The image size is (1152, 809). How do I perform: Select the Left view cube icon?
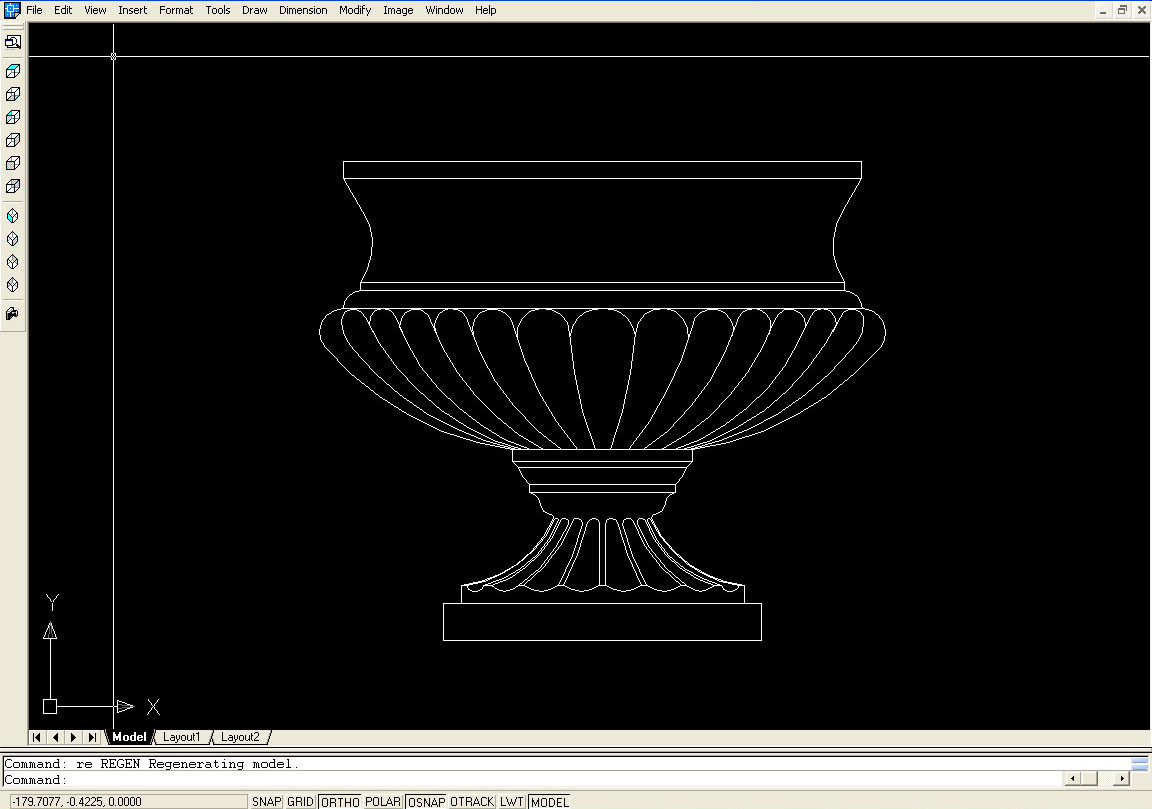13,117
